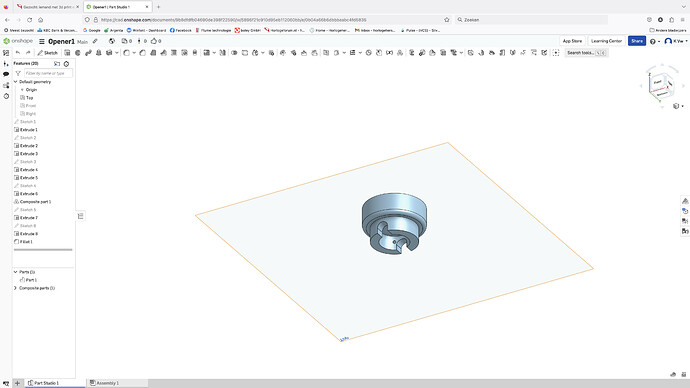Click the Sketch tool button
The image size is (690, 388).
pos(48,53)
